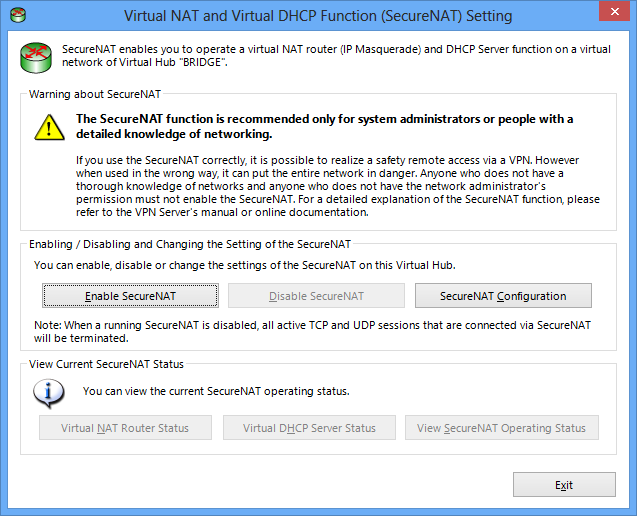Viewport: 637px width, 516px height.
Task: Click the 'Warning about SecureNAT' group label
Action: point(95,94)
